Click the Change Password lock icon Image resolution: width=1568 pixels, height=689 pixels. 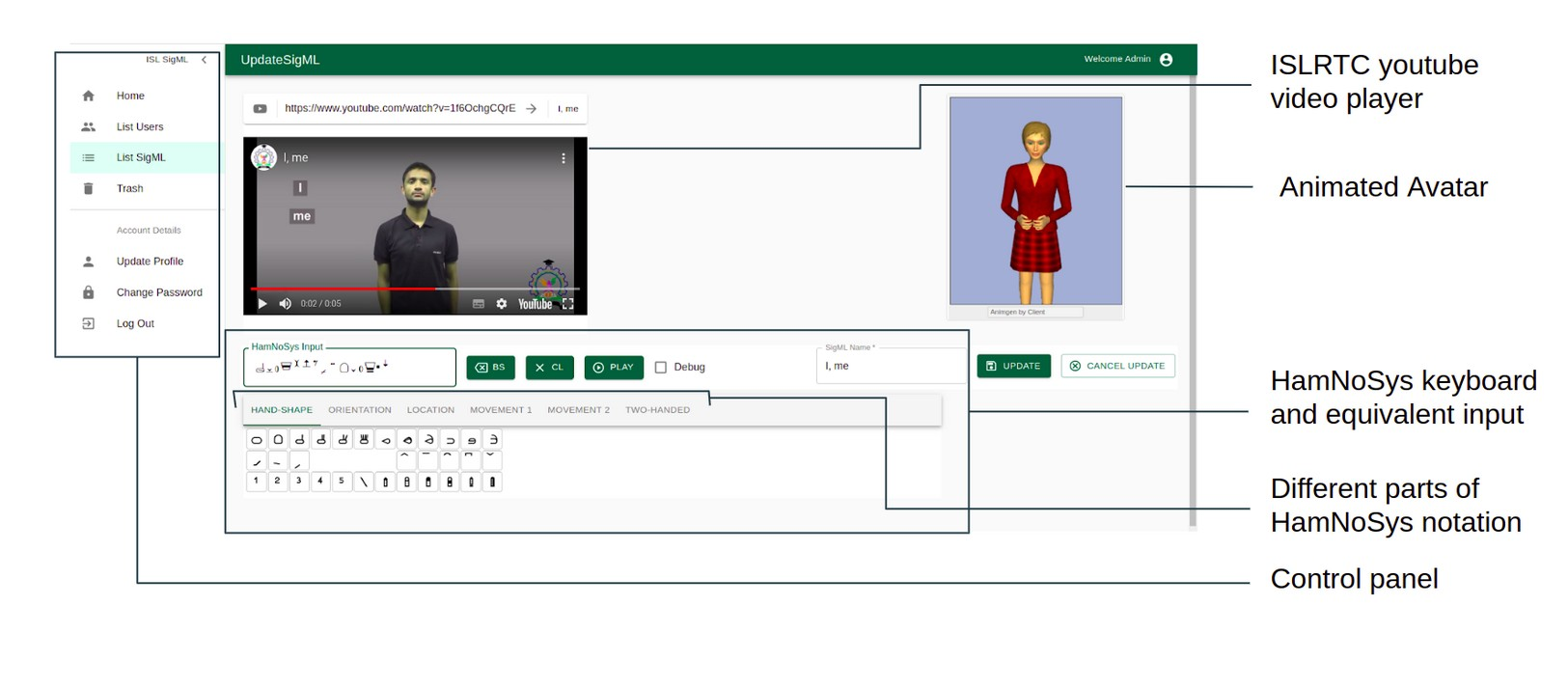coord(89,292)
